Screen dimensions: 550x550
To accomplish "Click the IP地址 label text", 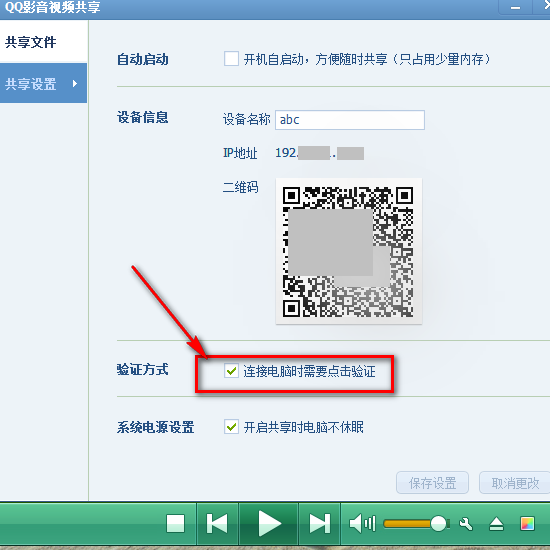I will click(240, 153).
